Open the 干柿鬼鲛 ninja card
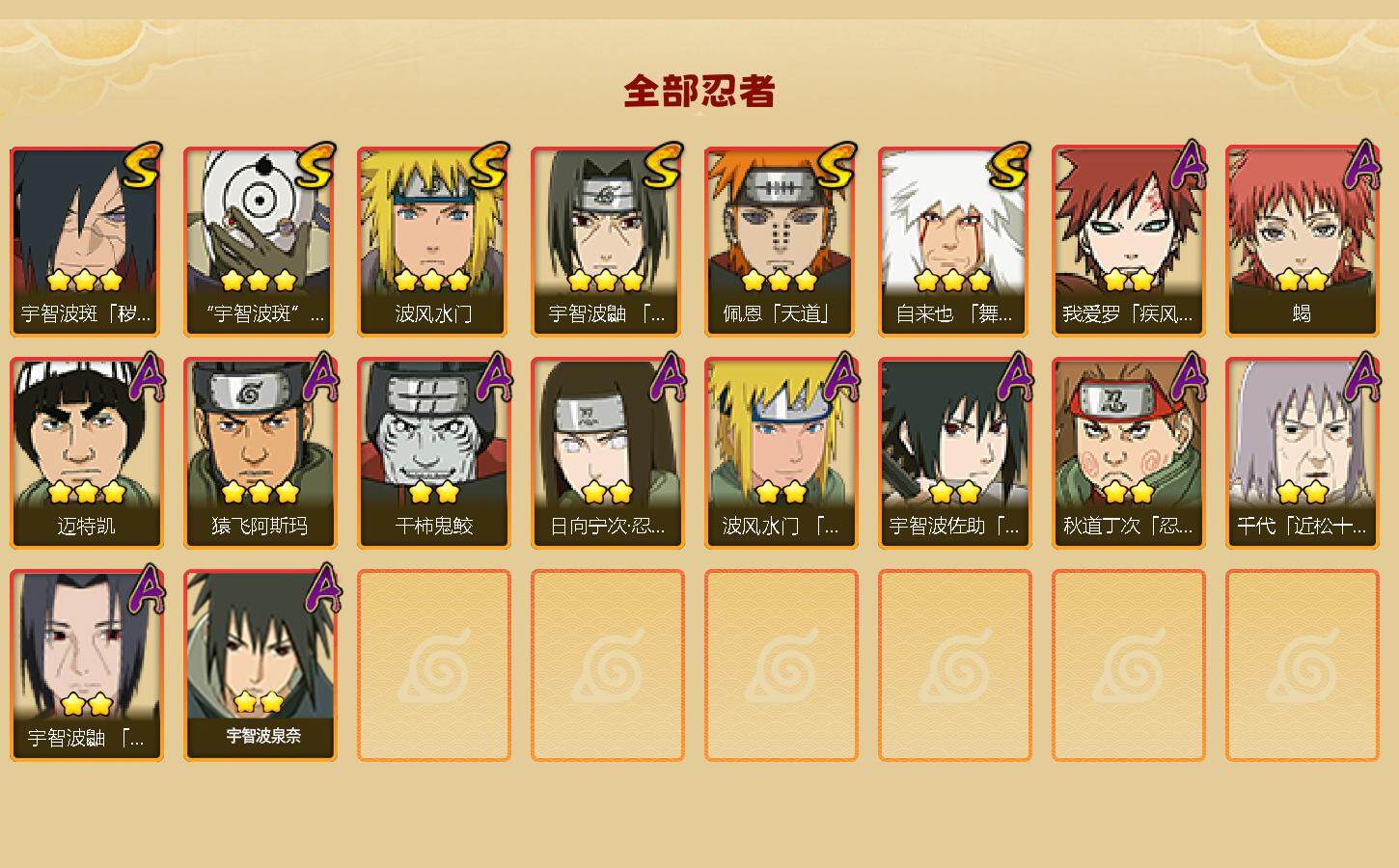 point(434,453)
